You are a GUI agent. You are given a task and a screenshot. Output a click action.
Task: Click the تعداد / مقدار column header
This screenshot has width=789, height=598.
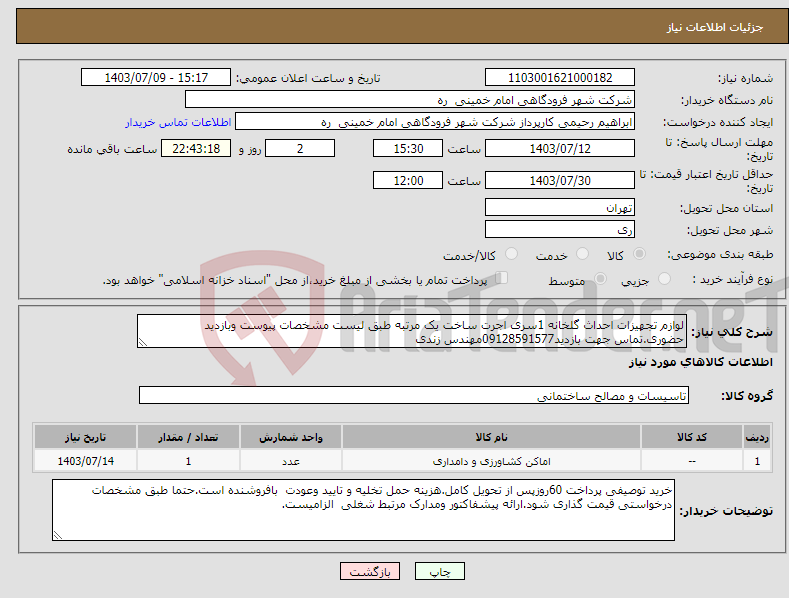188,437
